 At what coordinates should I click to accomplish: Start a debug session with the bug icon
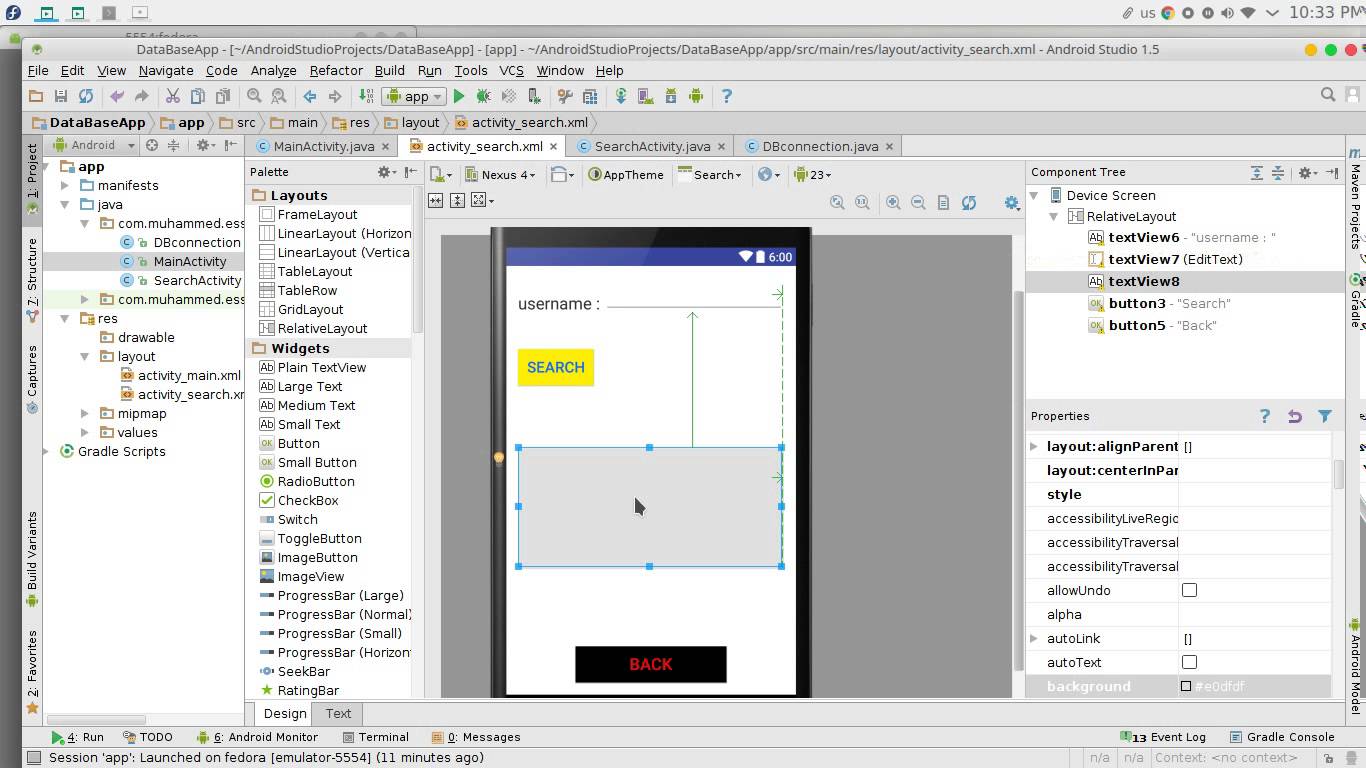pos(482,96)
